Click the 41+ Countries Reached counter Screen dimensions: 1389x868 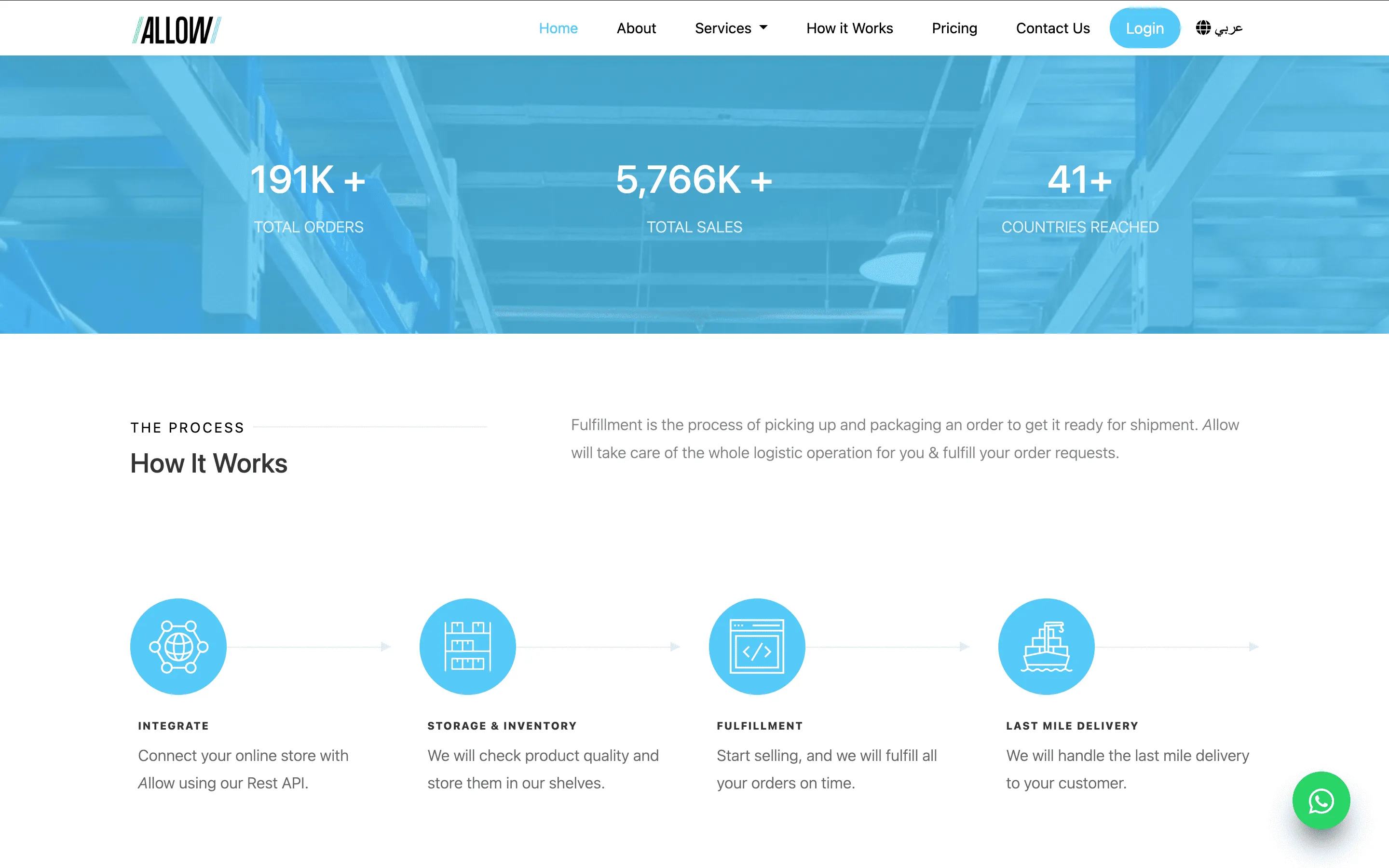(1080, 180)
